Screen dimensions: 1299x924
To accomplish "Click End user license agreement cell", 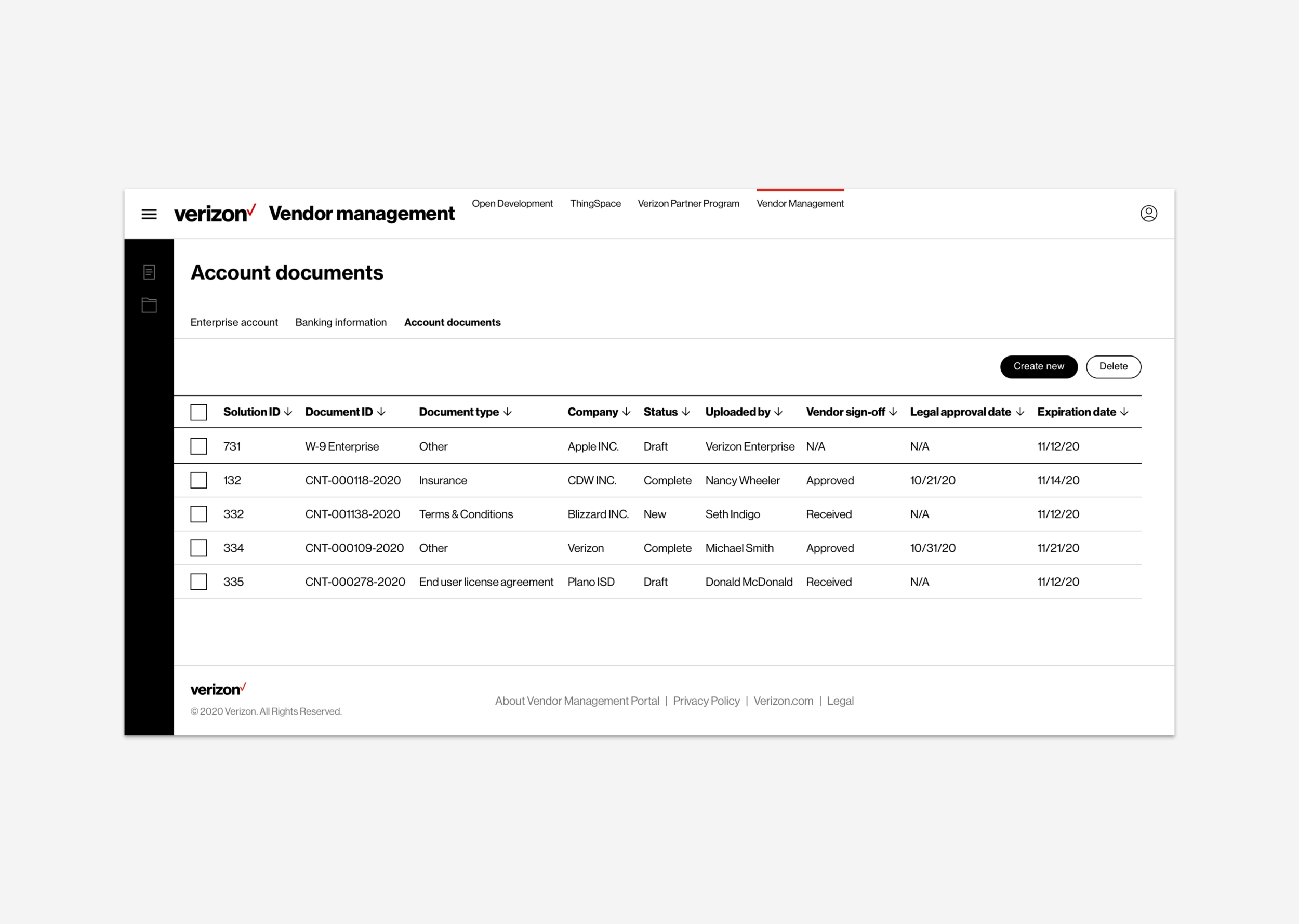I will 486,582.
